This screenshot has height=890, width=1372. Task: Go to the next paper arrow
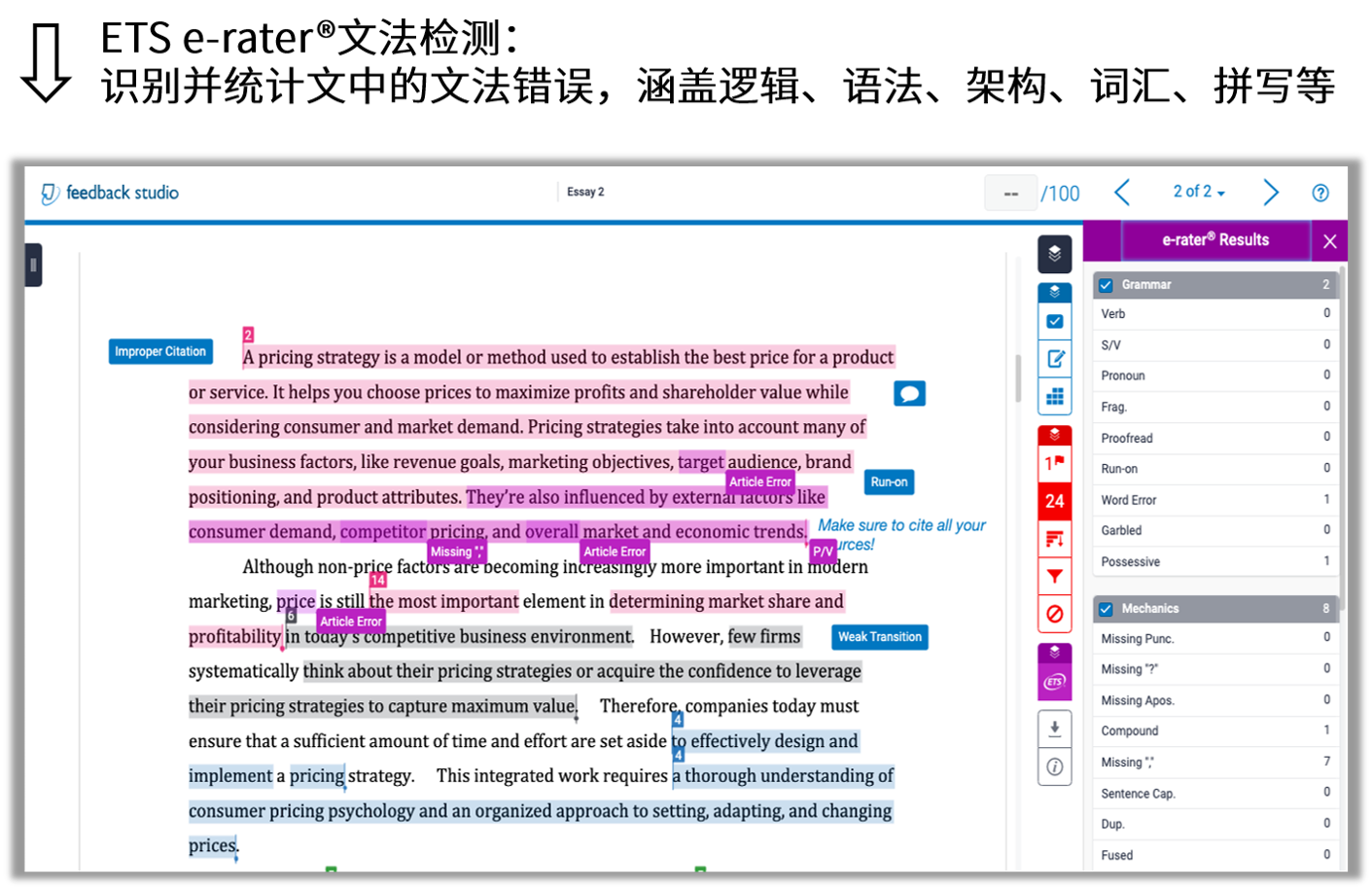[x=1271, y=193]
